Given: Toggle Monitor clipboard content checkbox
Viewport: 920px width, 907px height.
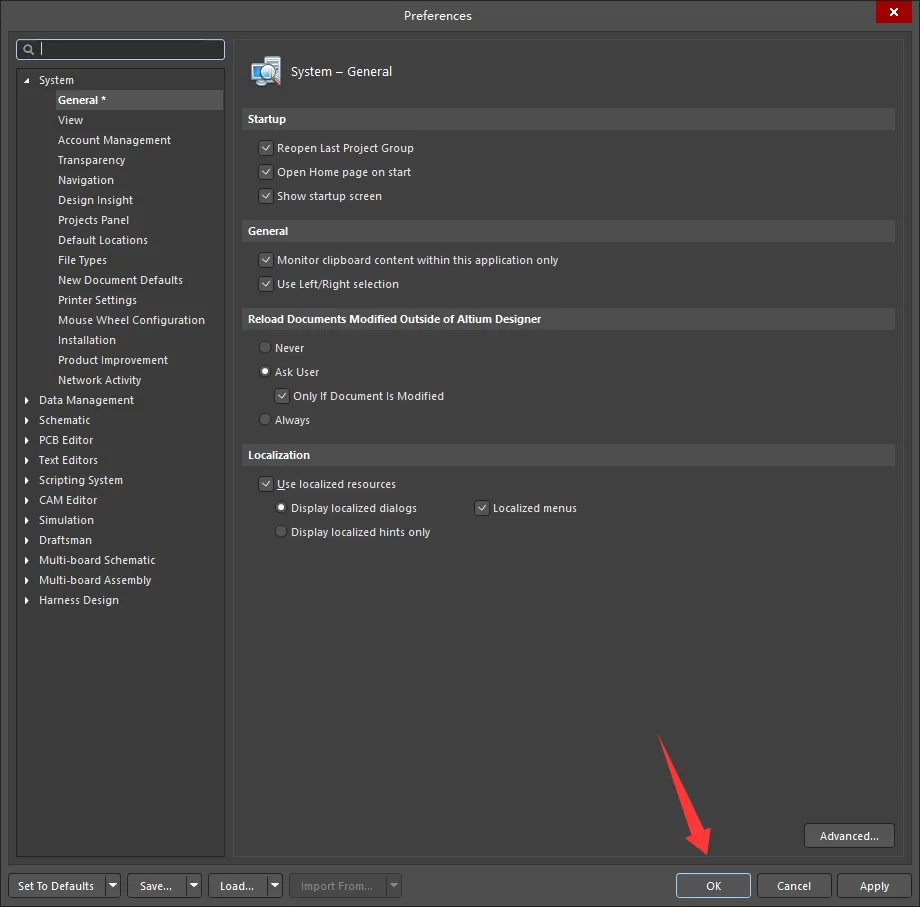Looking at the screenshot, I should (x=266, y=260).
